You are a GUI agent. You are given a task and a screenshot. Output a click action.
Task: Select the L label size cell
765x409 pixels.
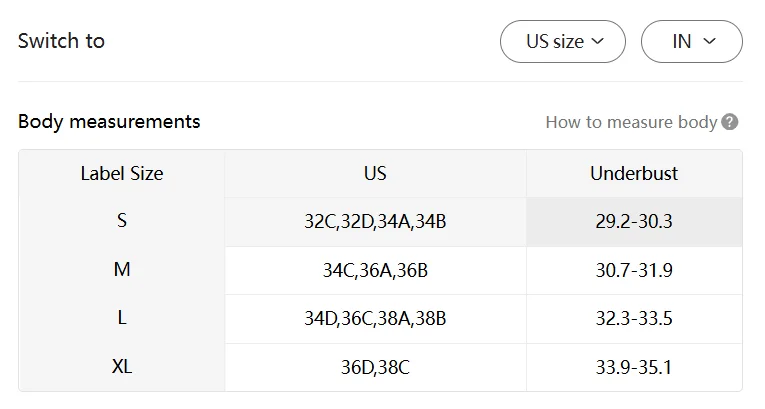click(x=122, y=318)
